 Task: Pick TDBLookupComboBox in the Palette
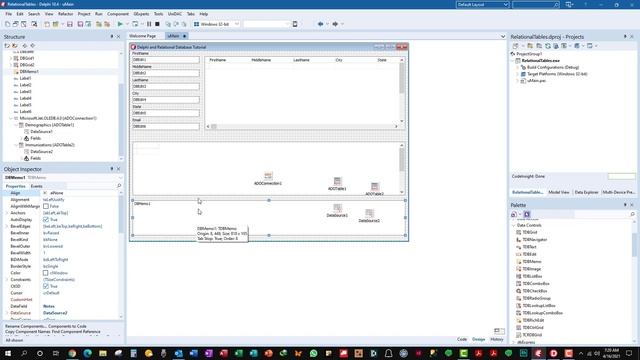pos(542,313)
